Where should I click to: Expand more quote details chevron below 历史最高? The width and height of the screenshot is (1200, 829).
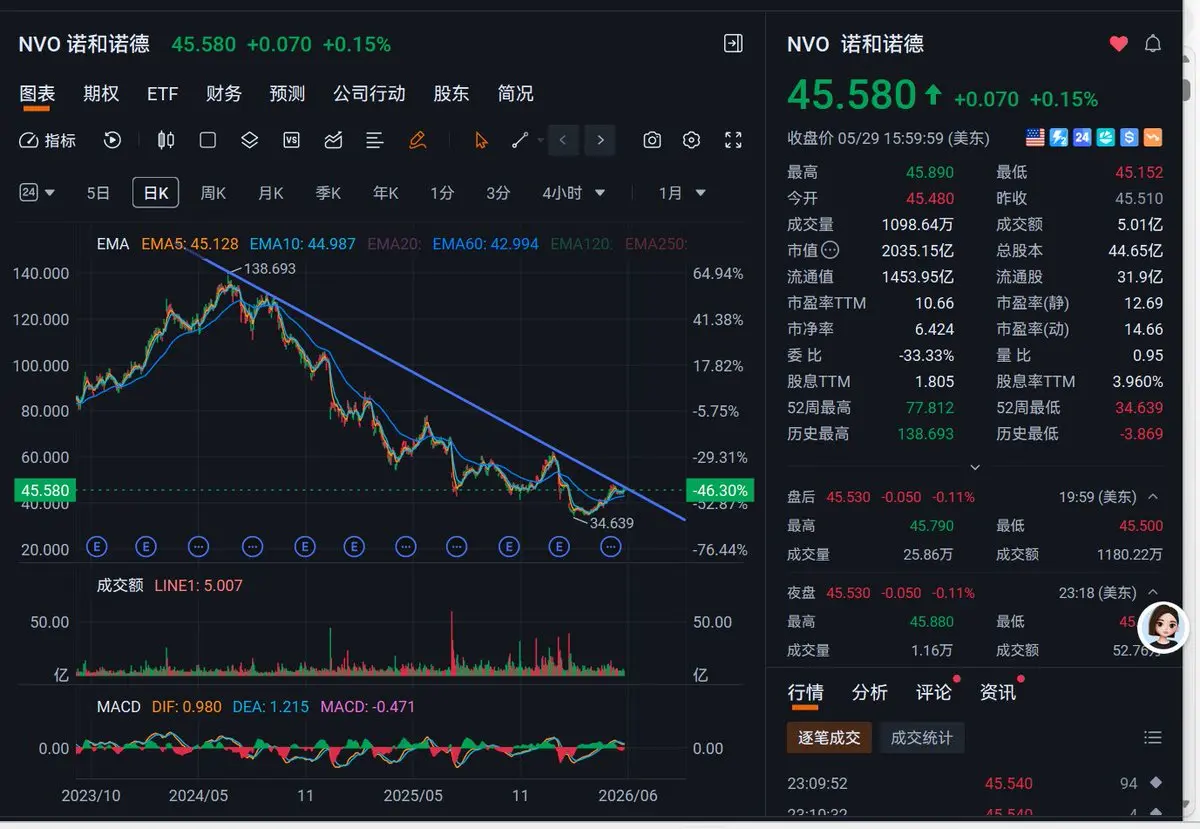[x=975, y=467]
